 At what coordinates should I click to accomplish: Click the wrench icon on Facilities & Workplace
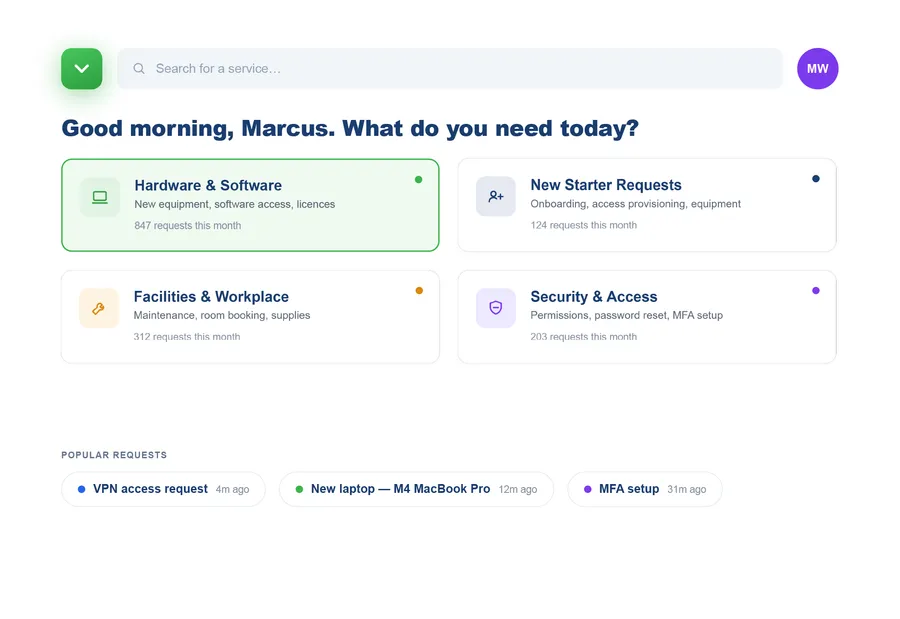coord(99,308)
